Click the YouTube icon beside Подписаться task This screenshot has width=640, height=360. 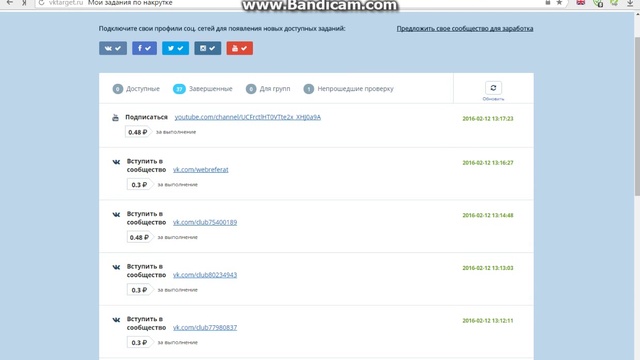[x=116, y=118]
